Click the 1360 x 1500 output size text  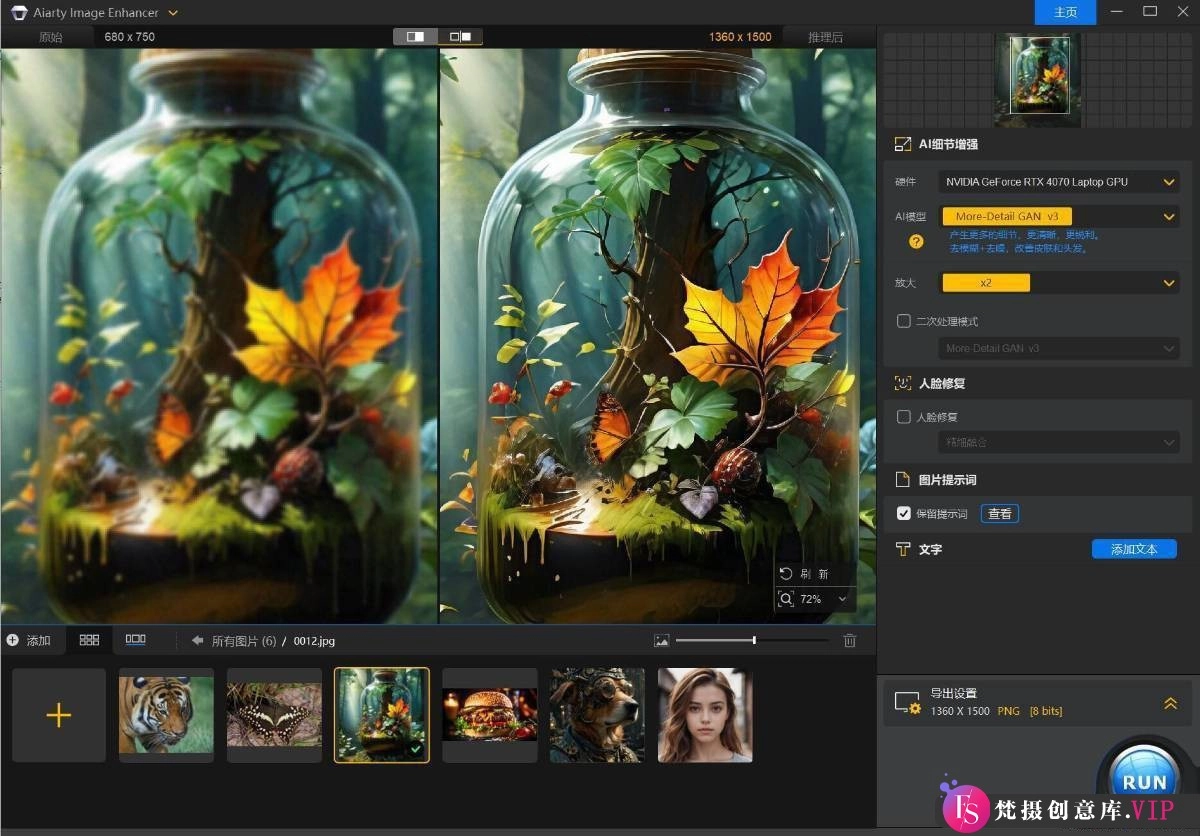740,37
